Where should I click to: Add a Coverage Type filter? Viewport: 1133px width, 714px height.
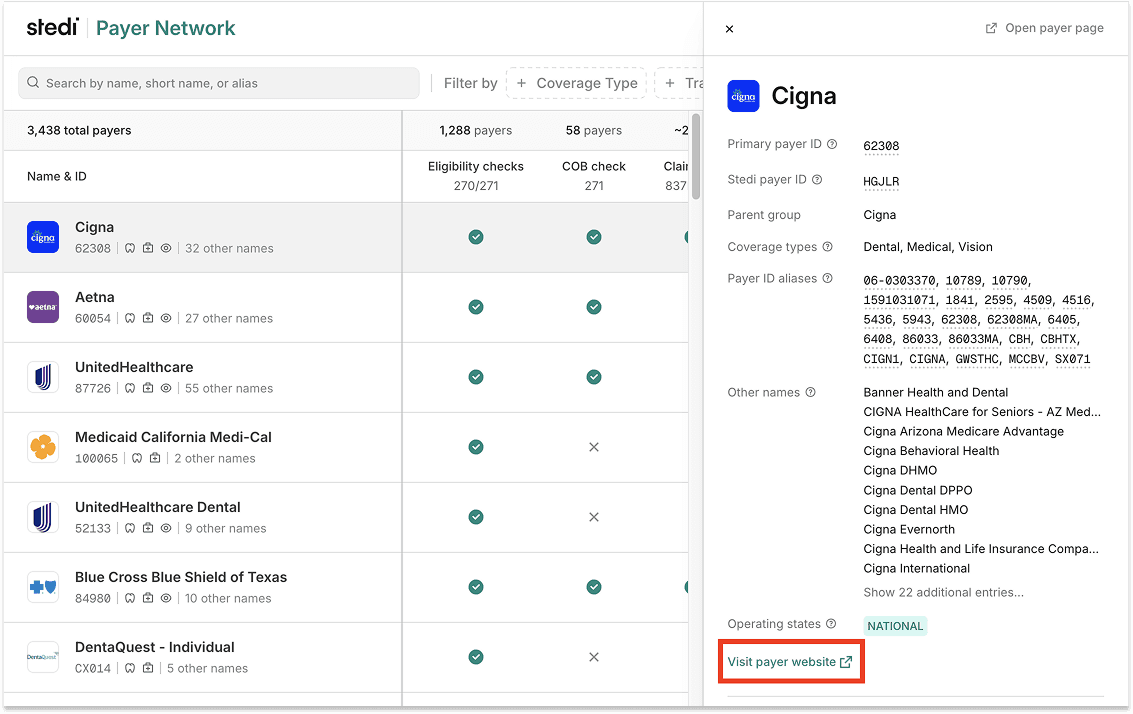[577, 83]
